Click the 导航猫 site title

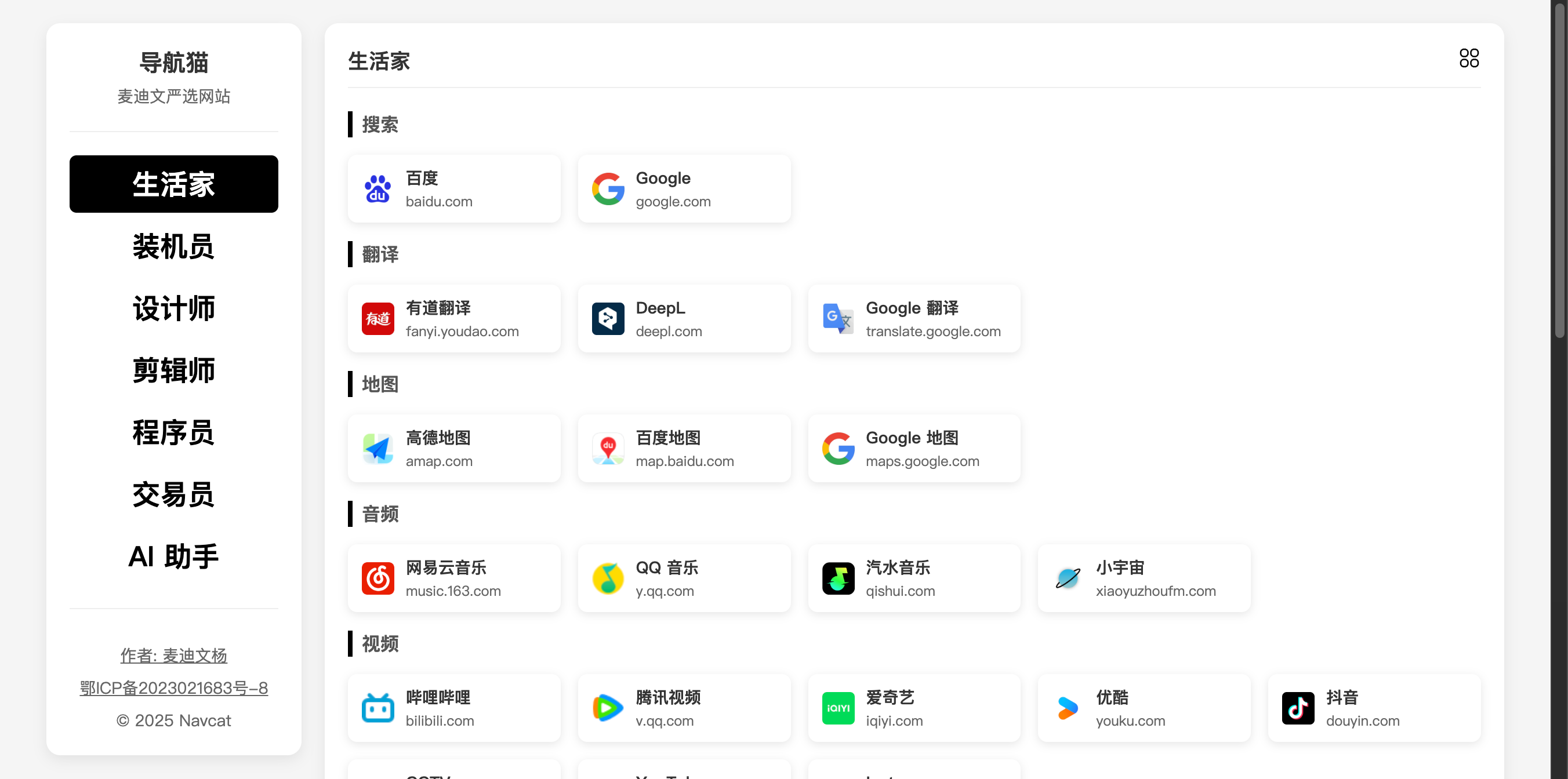tap(173, 63)
